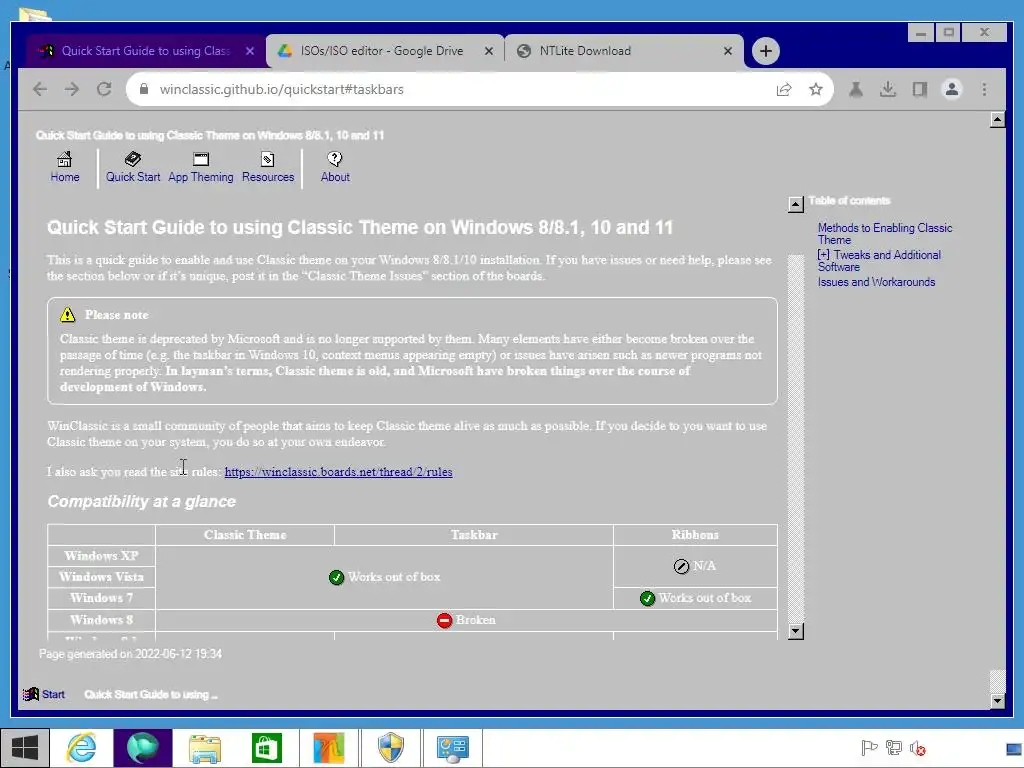Open the downloads tray icon
This screenshot has height=768, width=1024.
[x=888, y=89]
